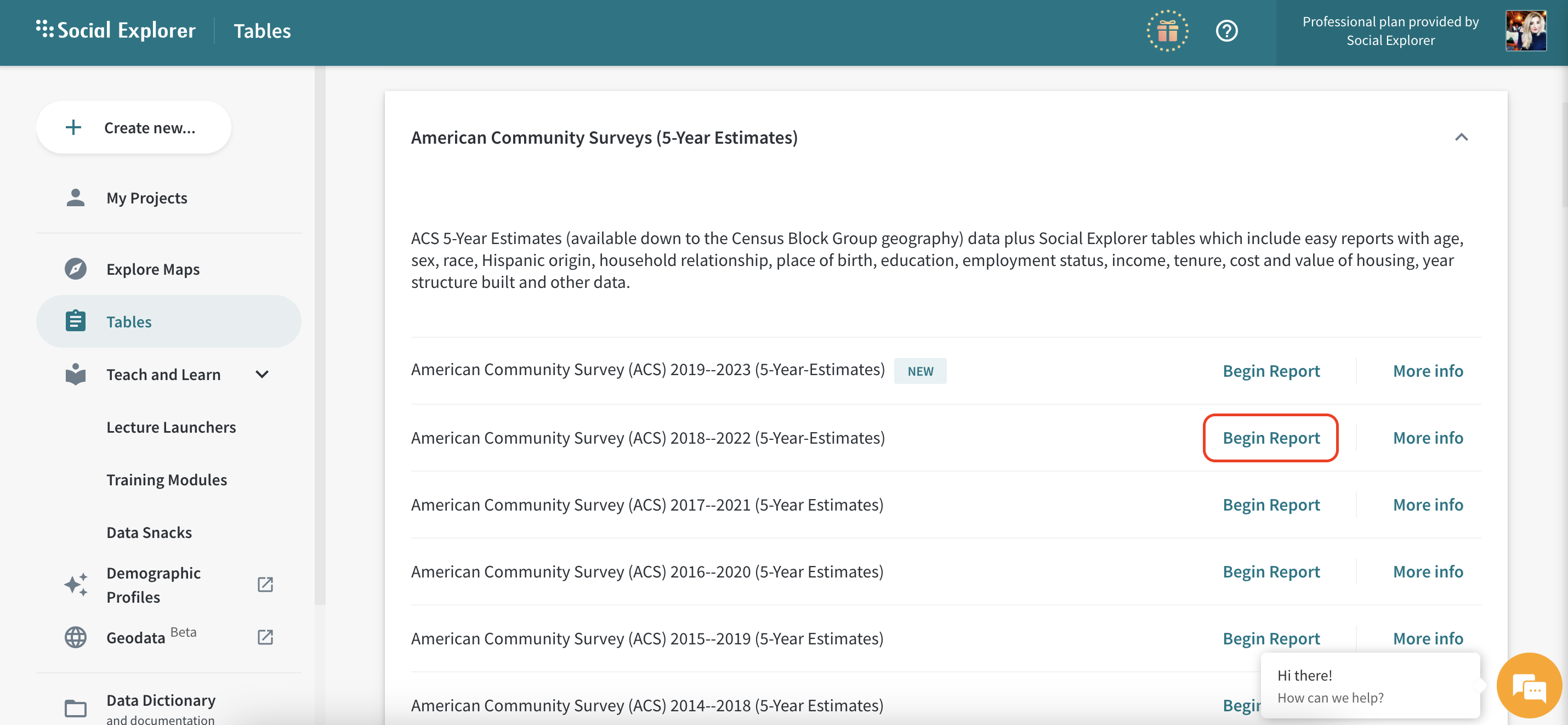
Task: Open the help question mark icon
Action: click(x=1226, y=31)
